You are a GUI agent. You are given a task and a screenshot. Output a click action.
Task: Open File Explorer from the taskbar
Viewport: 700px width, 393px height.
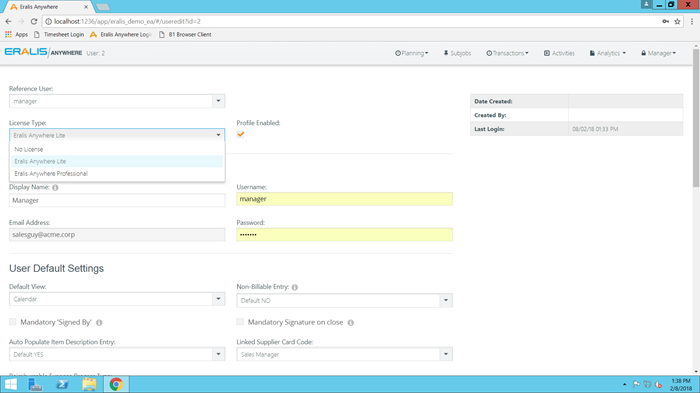click(89, 384)
